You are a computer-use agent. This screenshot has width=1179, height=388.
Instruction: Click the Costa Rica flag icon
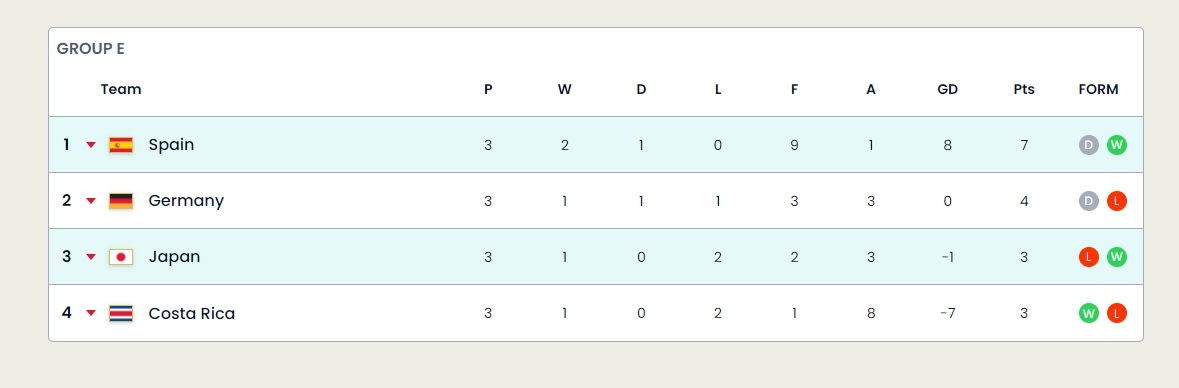pyautogui.click(x=121, y=314)
